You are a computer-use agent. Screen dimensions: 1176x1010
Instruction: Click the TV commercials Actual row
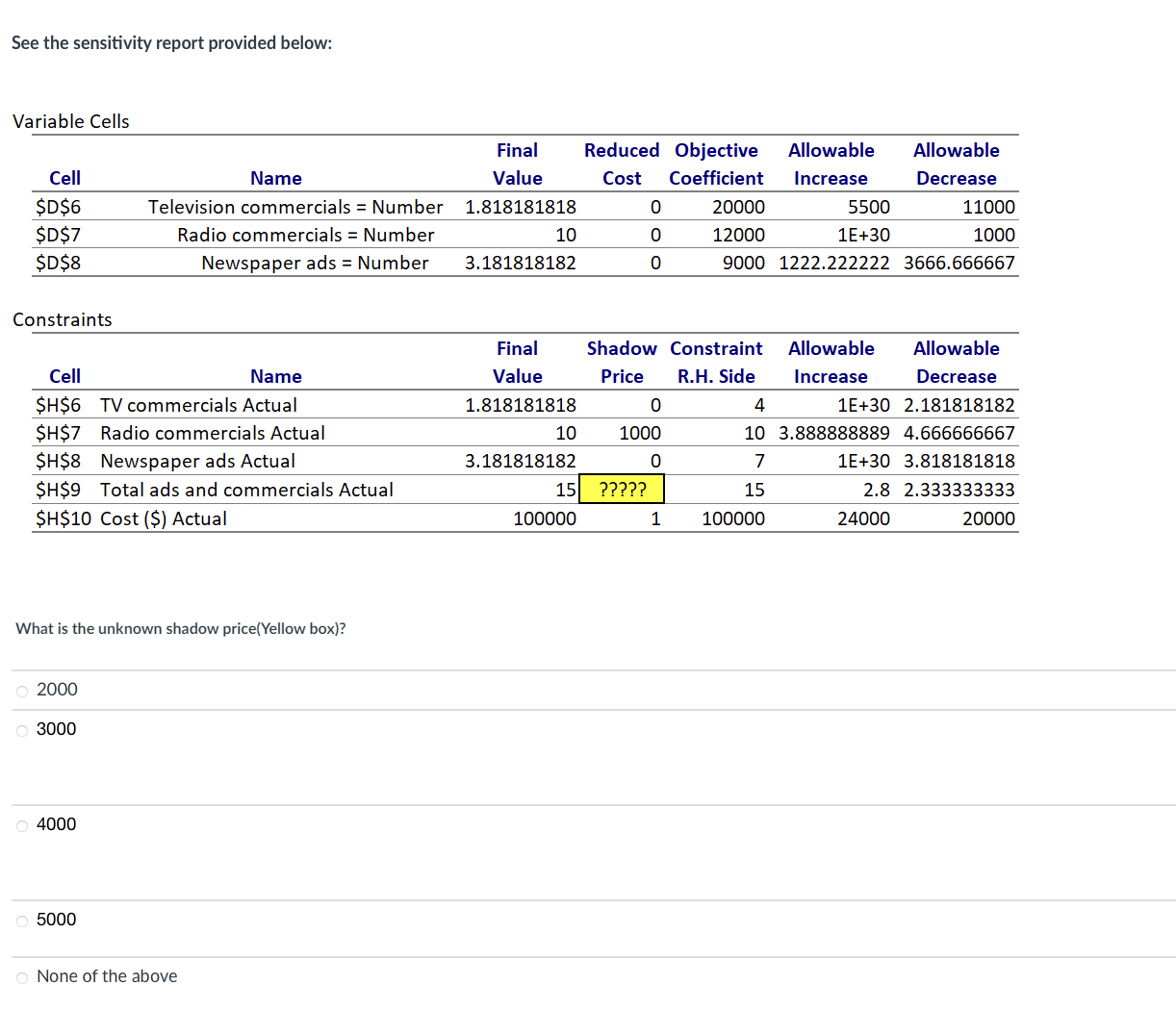tap(197, 405)
